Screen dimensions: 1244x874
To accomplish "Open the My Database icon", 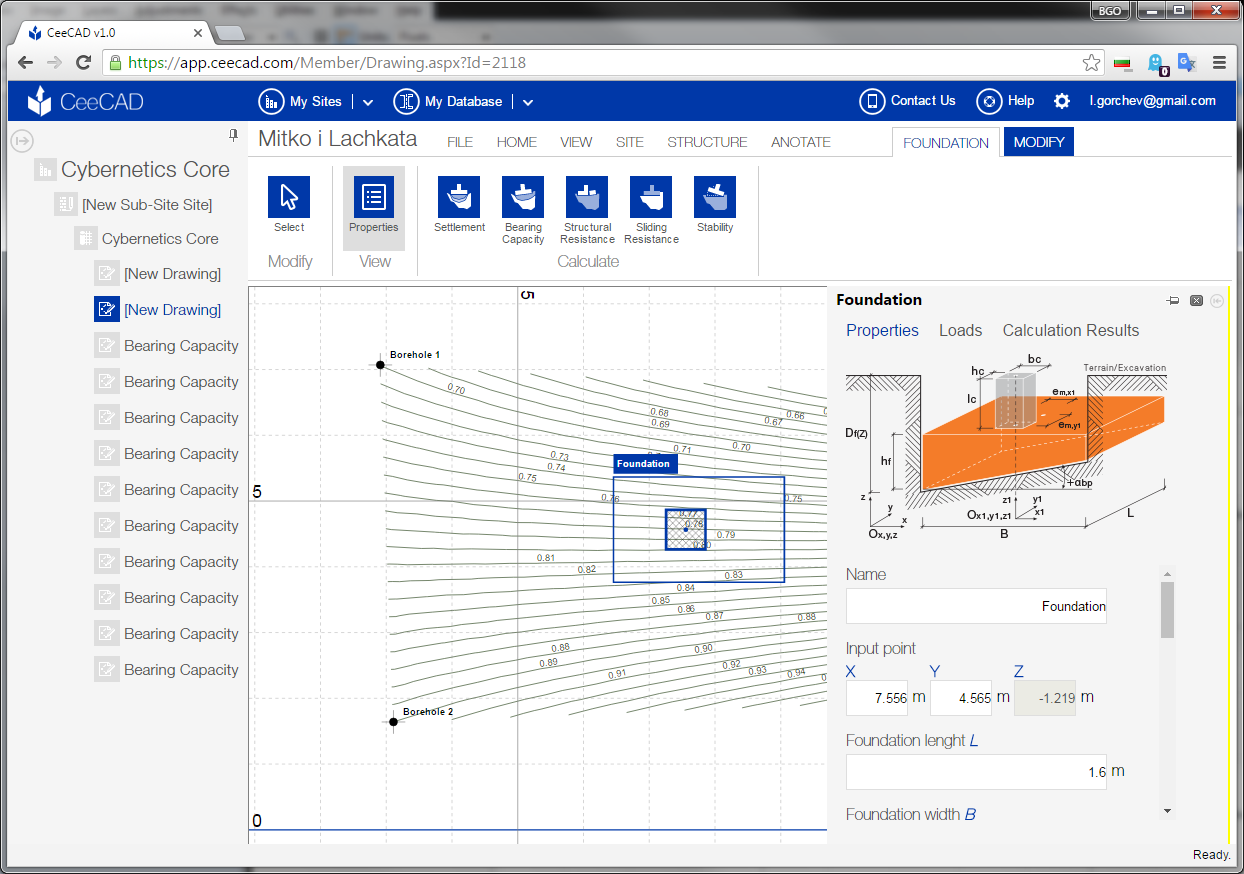I will point(406,101).
